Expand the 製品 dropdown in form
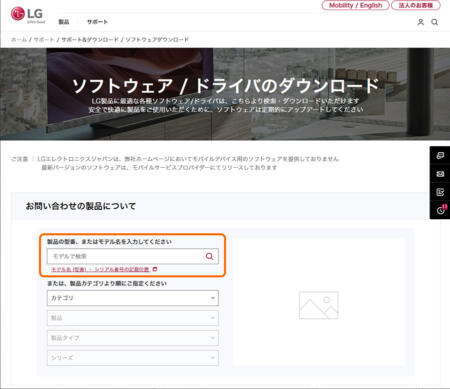 tap(133, 318)
